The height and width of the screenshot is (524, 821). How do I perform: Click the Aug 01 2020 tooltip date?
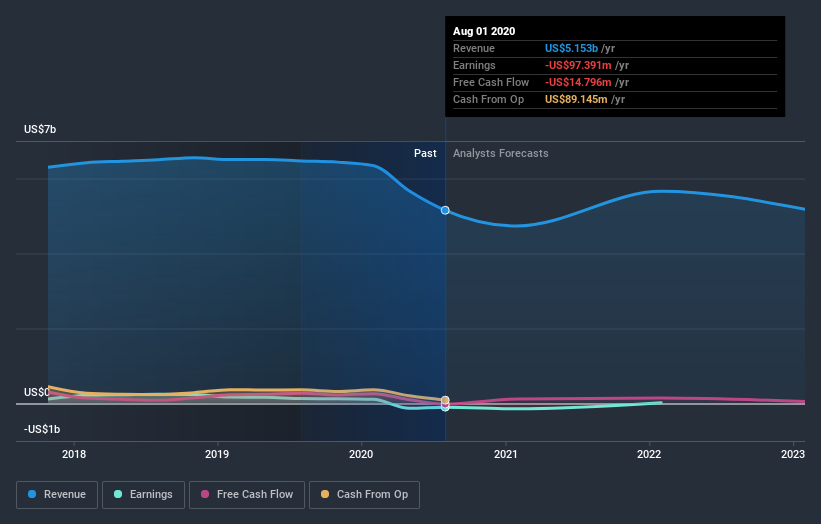[x=484, y=31]
